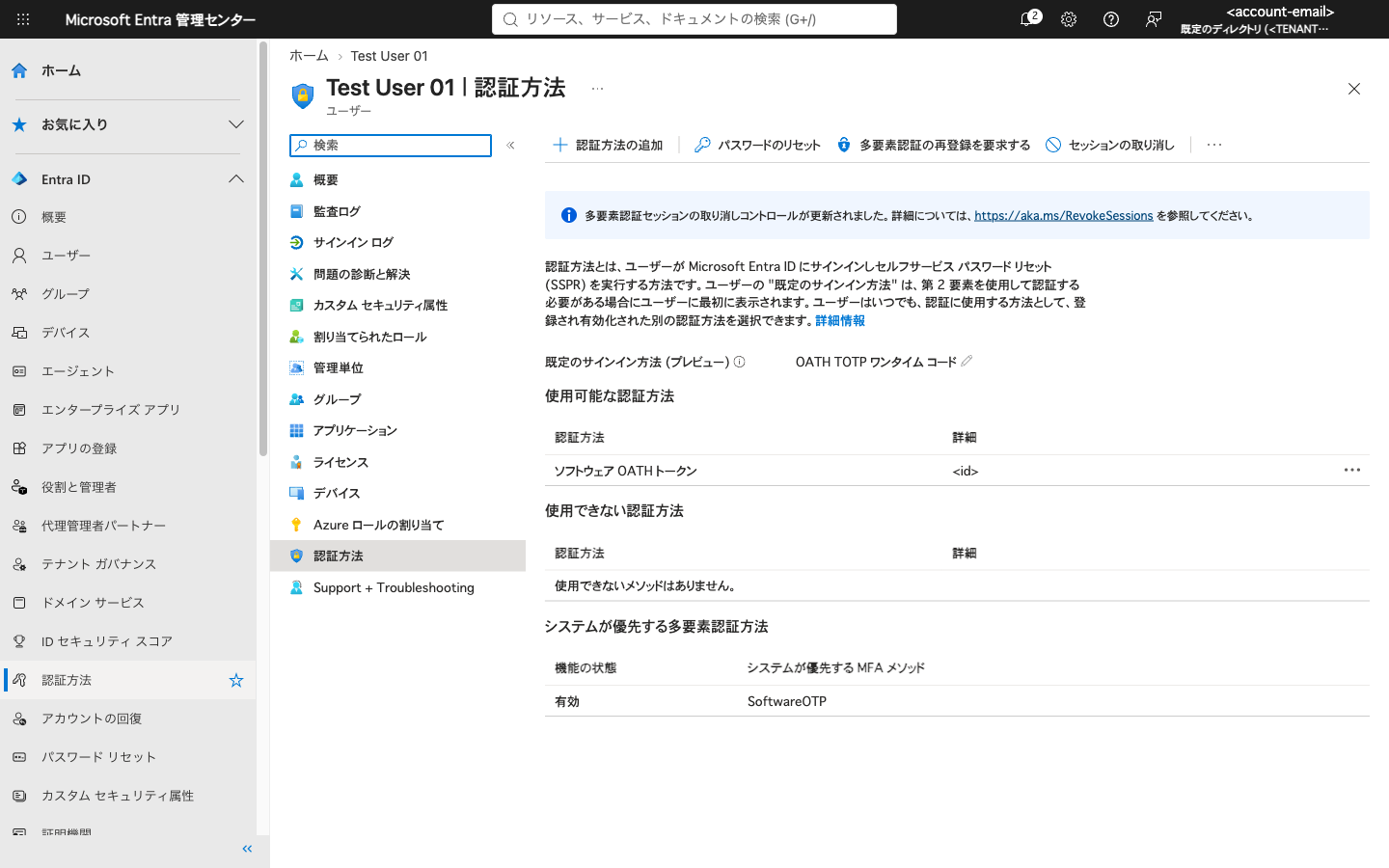Viewport: 1389px width, 868px height.
Task: Click the info icon beside 既定のサインイン方法
Action: 740,363
